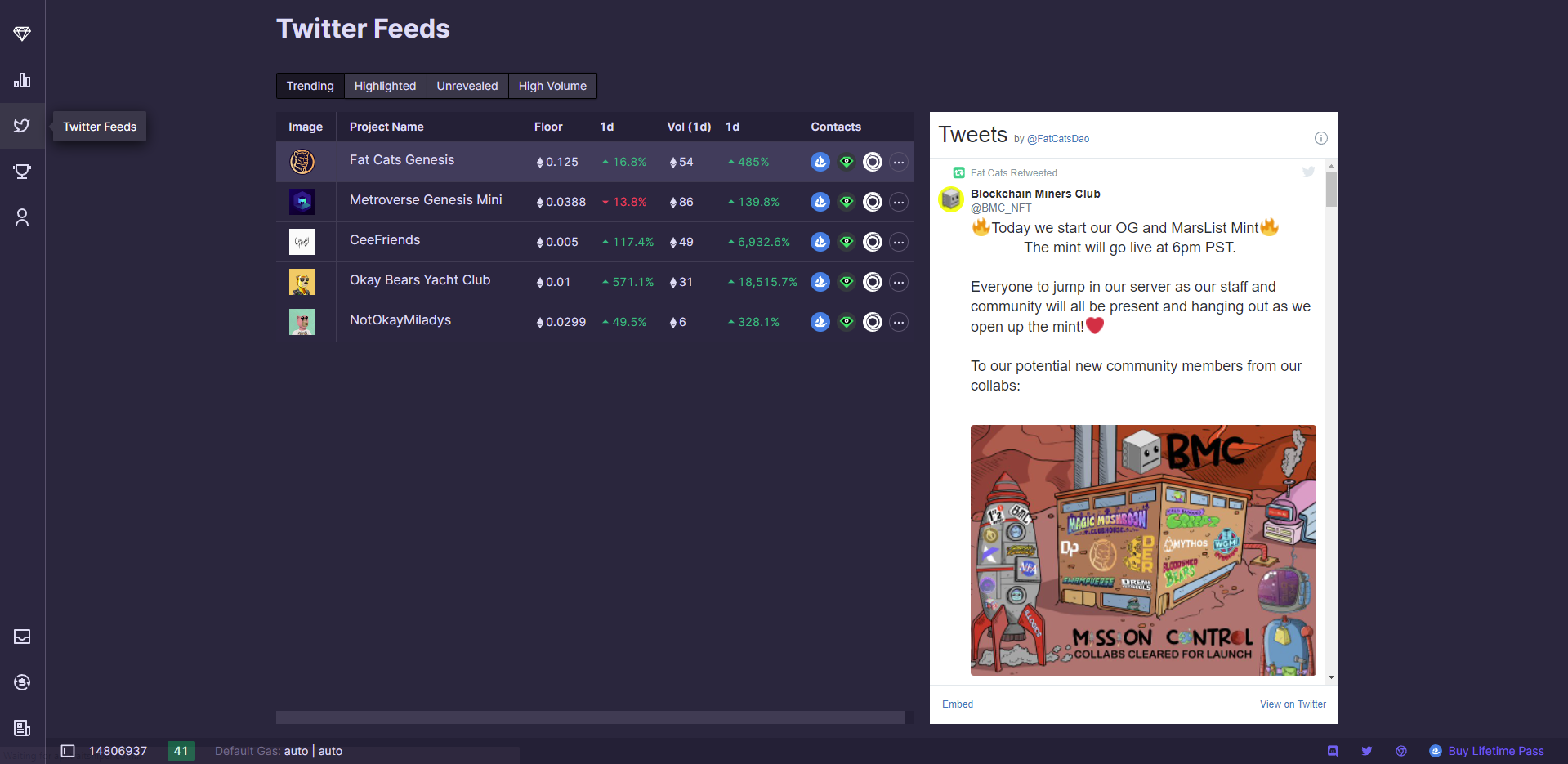Click green eye gem icon for Okay Bears Yacht Club
This screenshot has height=764, width=1568.
click(847, 282)
